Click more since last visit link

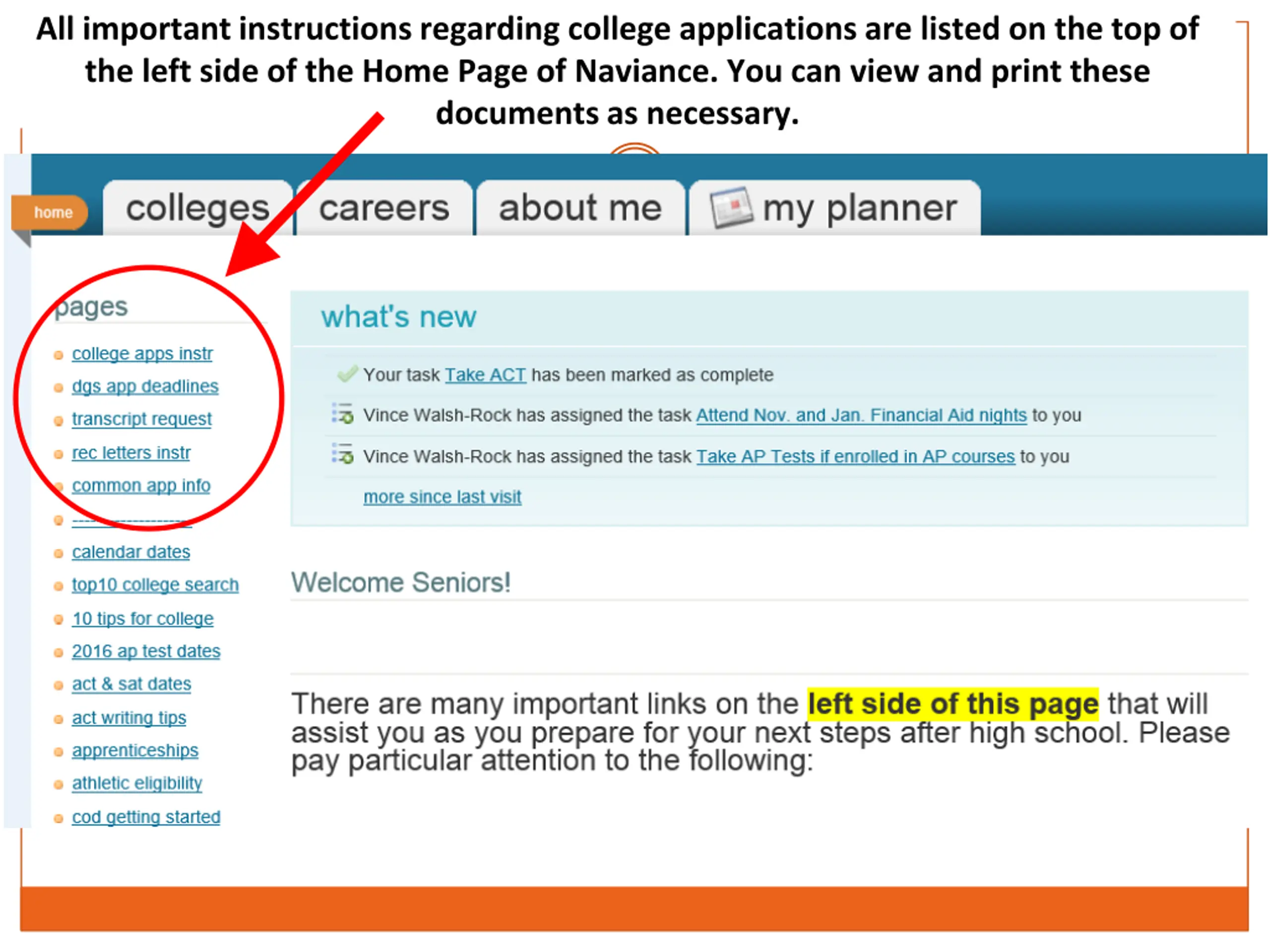tap(442, 496)
